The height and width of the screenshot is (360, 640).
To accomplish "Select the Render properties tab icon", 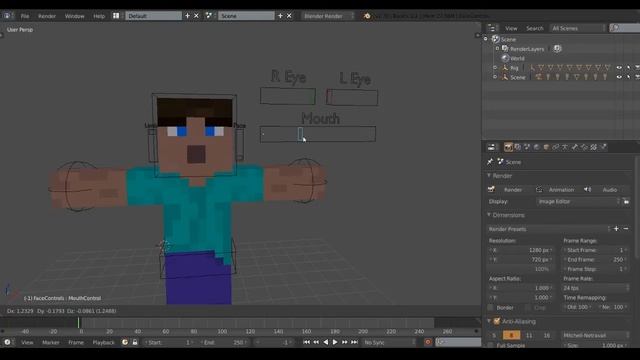I will pyautogui.click(x=508, y=147).
